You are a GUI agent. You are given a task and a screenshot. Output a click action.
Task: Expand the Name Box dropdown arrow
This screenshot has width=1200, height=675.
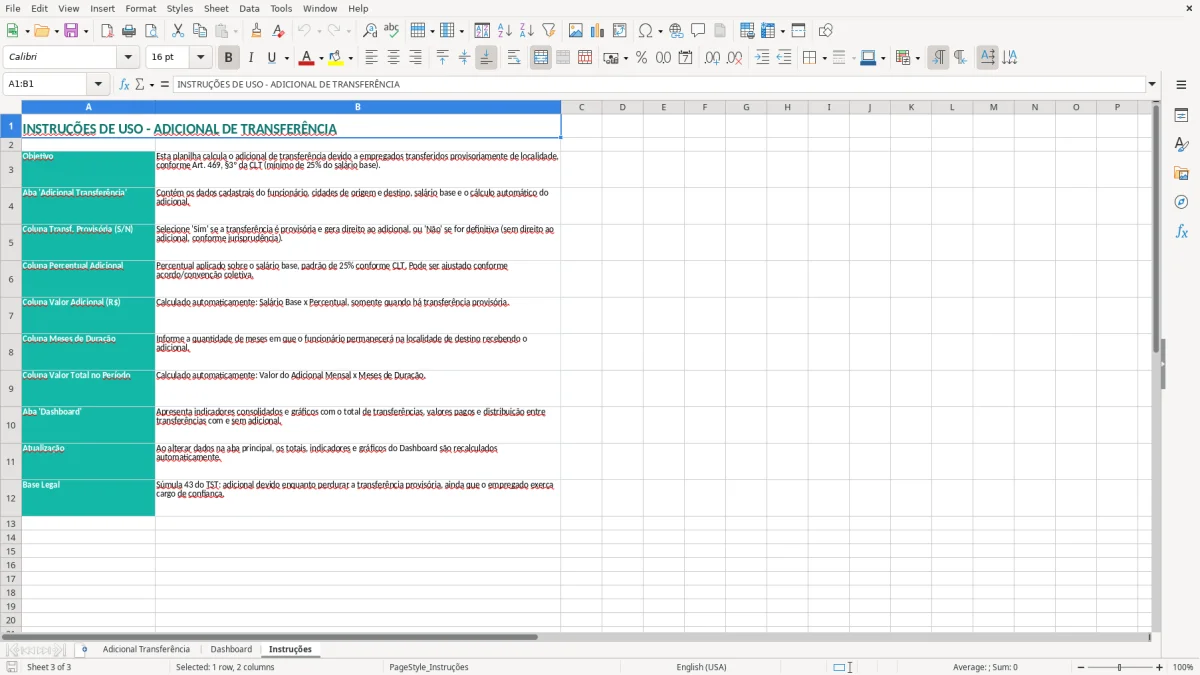click(x=98, y=84)
